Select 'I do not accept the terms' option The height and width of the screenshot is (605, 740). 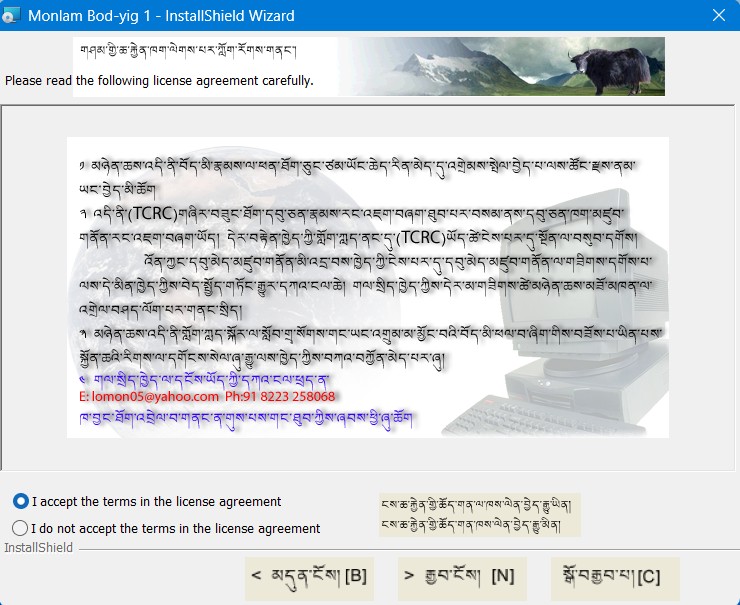coord(20,528)
